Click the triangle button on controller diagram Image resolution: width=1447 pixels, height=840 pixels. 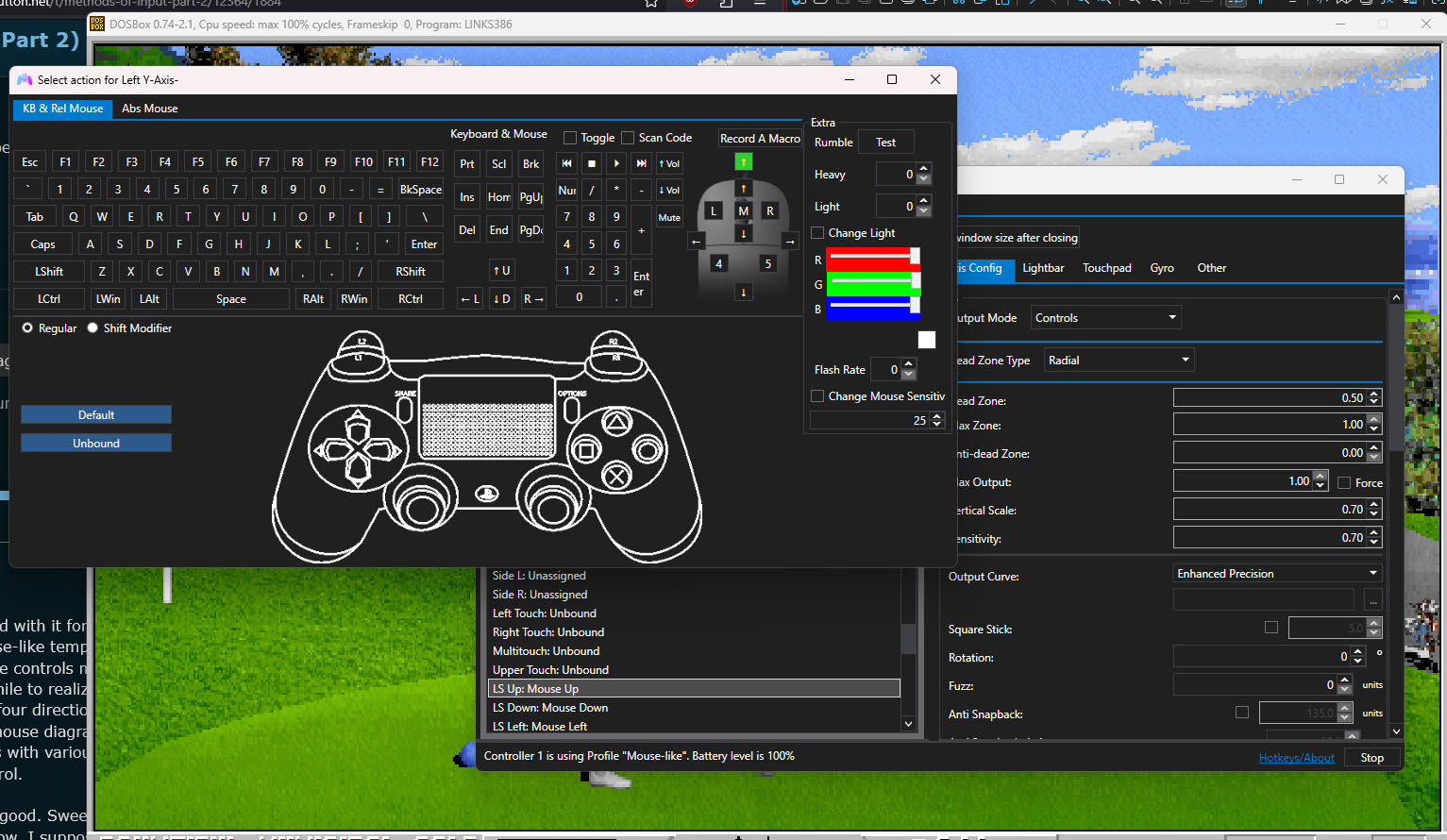[x=617, y=422]
